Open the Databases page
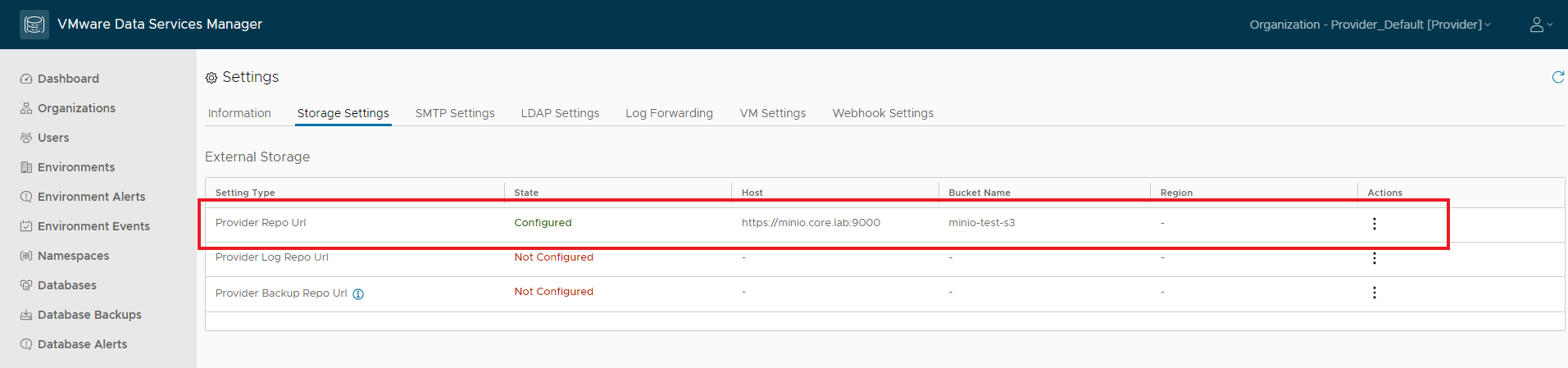1568x368 pixels. [66, 285]
